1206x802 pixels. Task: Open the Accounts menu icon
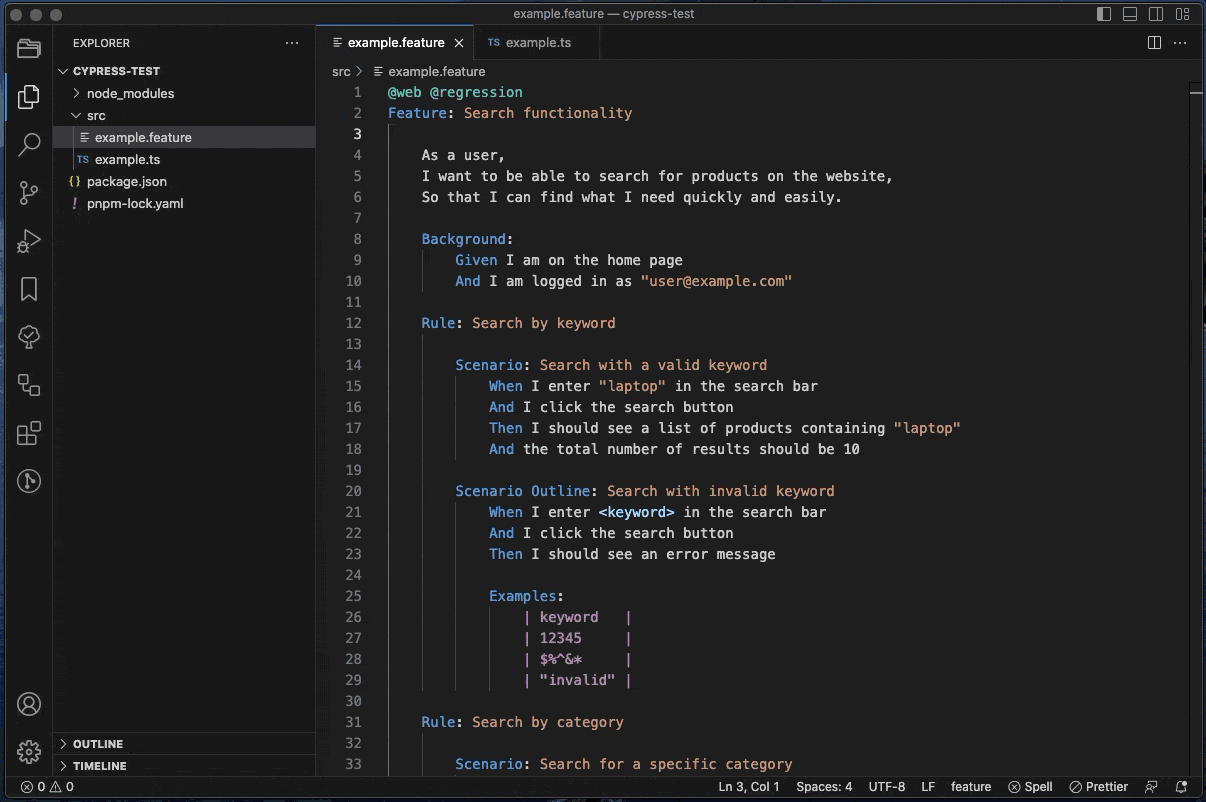pos(29,704)
